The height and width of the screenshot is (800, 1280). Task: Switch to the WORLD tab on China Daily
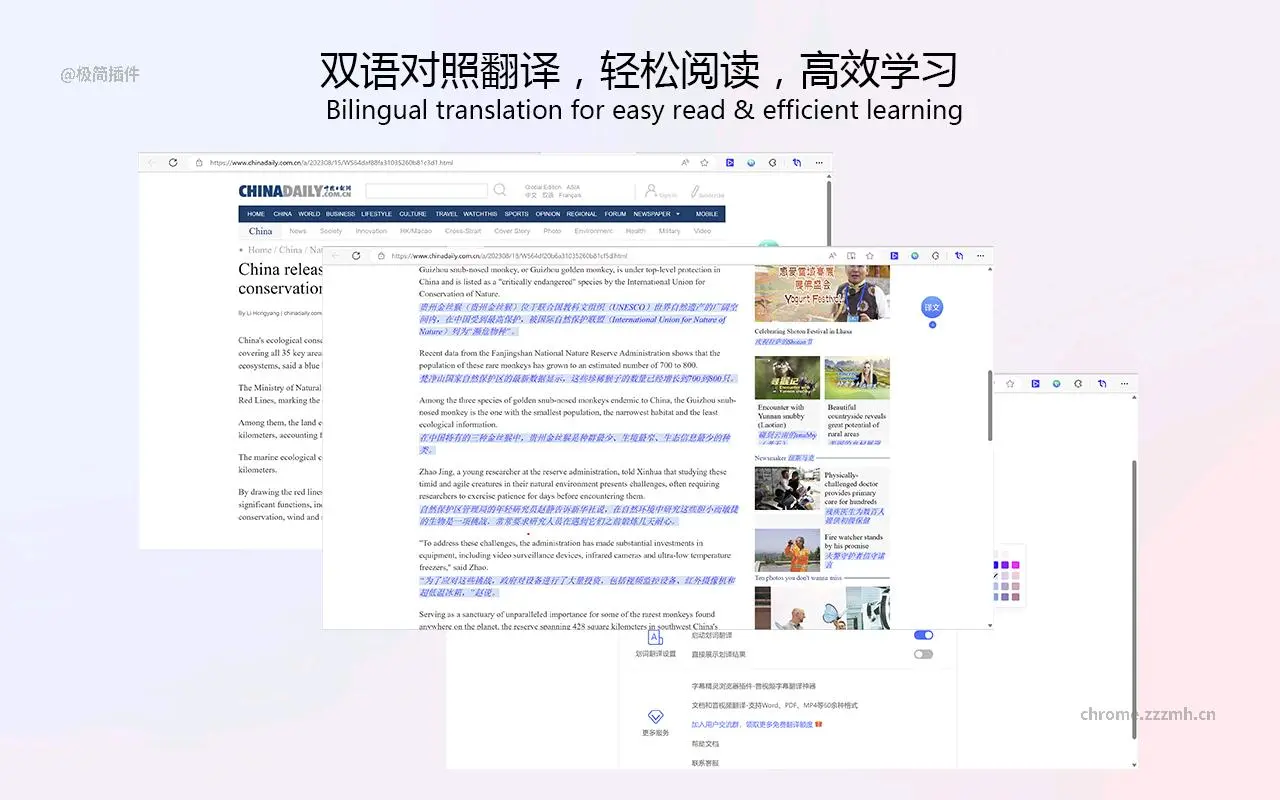(x=309, y=213)
